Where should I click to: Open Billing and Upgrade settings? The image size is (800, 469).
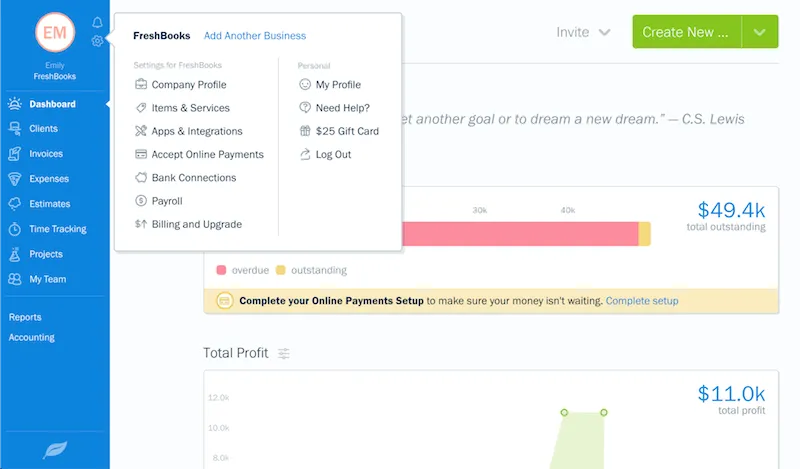196,225
